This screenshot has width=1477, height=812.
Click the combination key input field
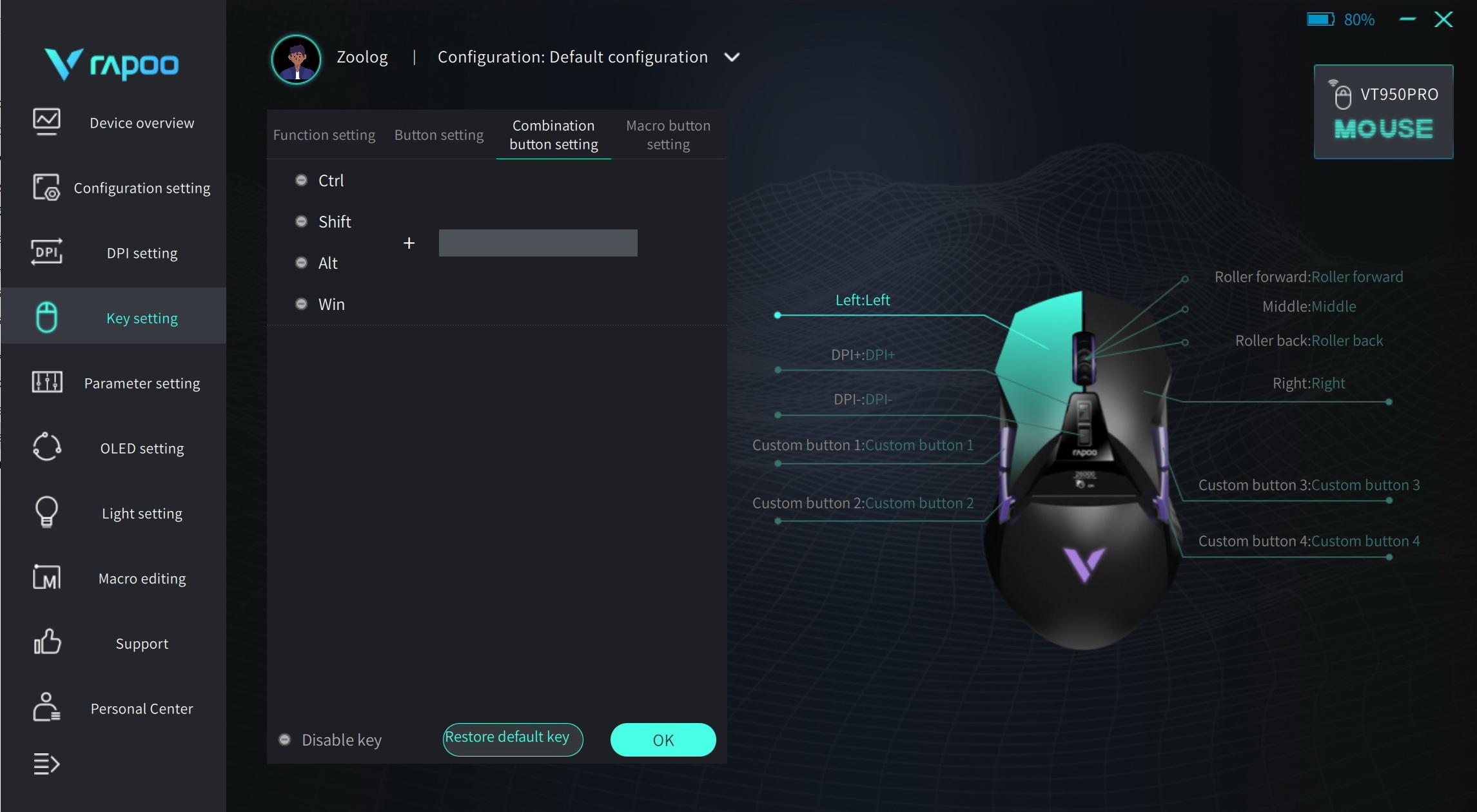click(x=538, y=243)
